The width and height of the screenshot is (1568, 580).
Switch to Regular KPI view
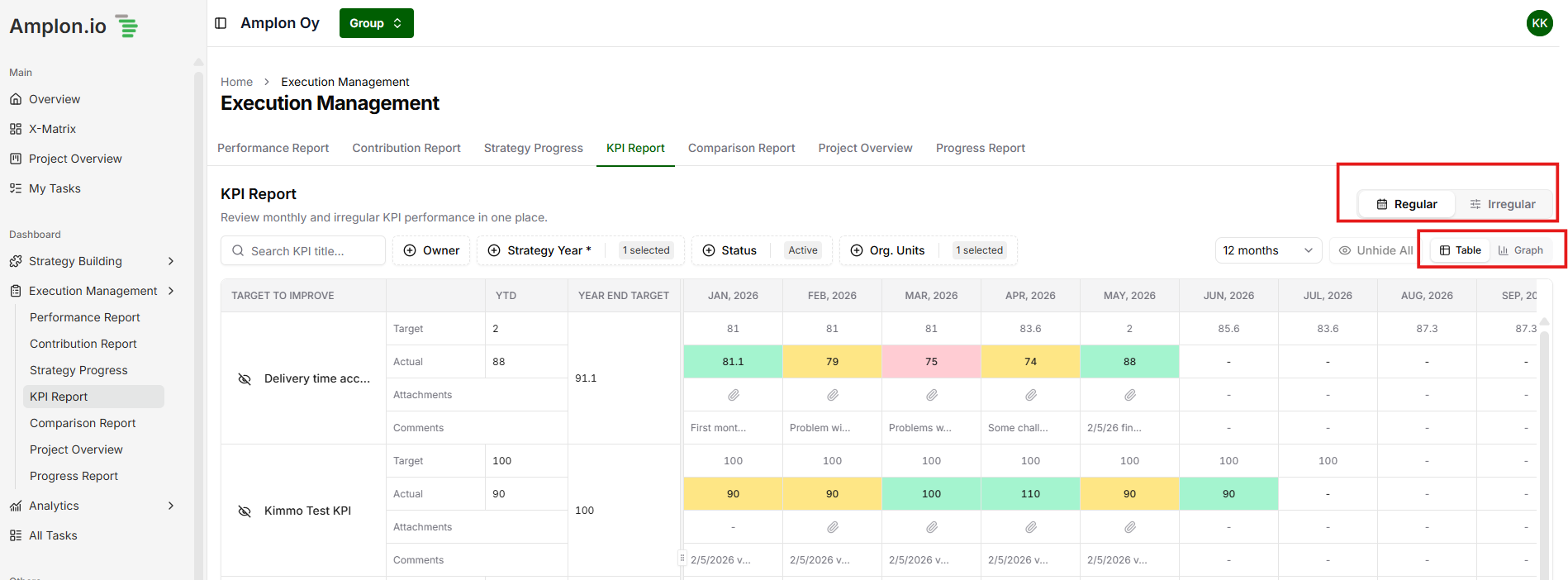(x=1407, y=204)
